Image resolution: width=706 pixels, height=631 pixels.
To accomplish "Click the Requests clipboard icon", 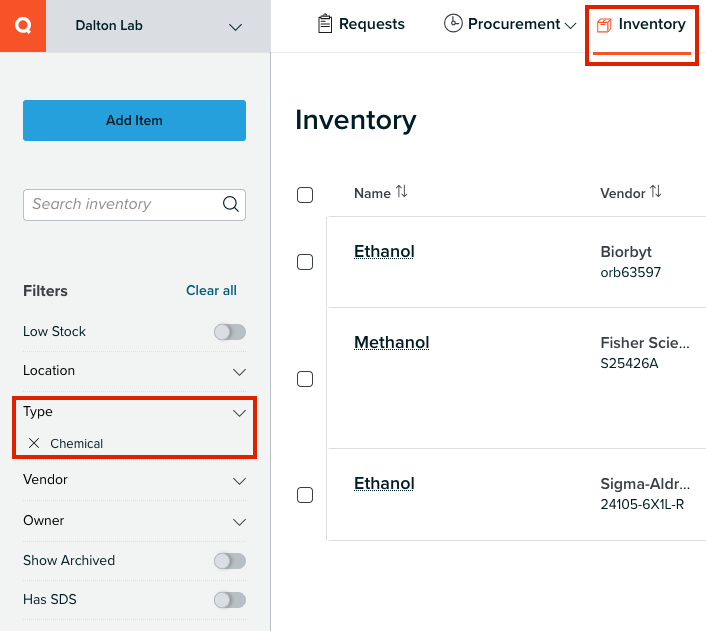I will pyautogui.click(x=325, y=24).
